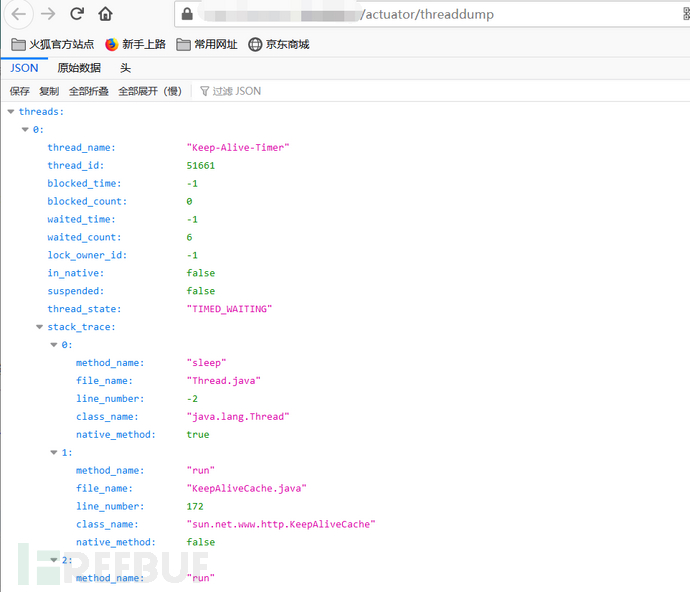Image resolution: width=690 pixels, height=592 pixels.
Task: Select the in_native key
Action: click(x=76, y=273)
